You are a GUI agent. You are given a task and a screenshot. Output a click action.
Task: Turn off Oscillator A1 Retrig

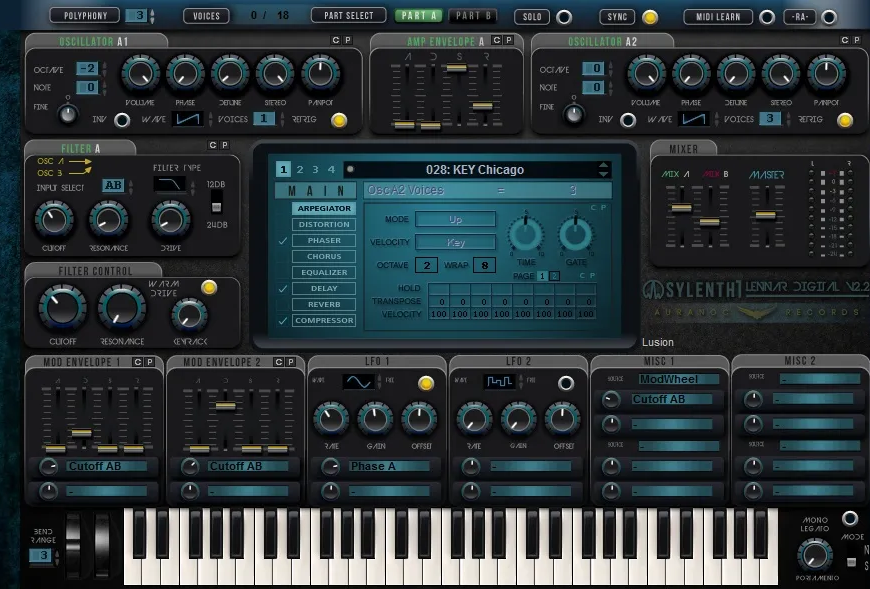[x=338, y=120]
